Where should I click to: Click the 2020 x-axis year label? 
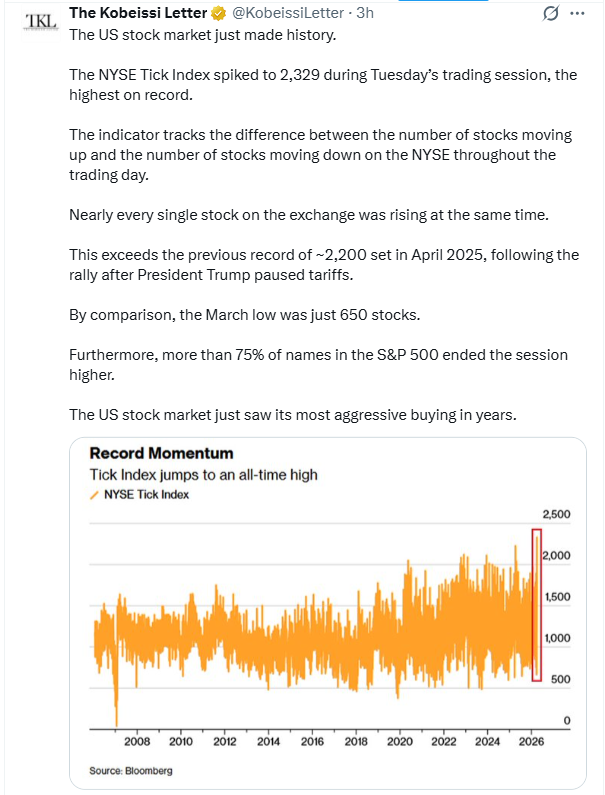click(400, 741)
